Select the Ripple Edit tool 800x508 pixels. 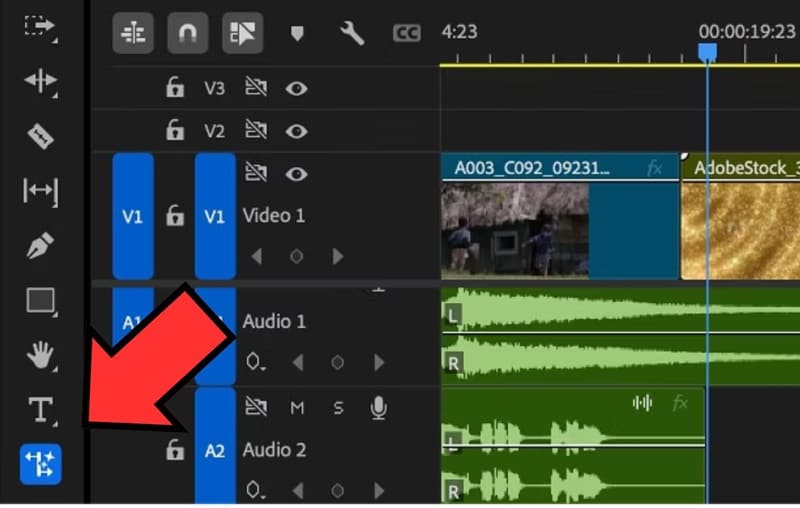tap(40, 81)
